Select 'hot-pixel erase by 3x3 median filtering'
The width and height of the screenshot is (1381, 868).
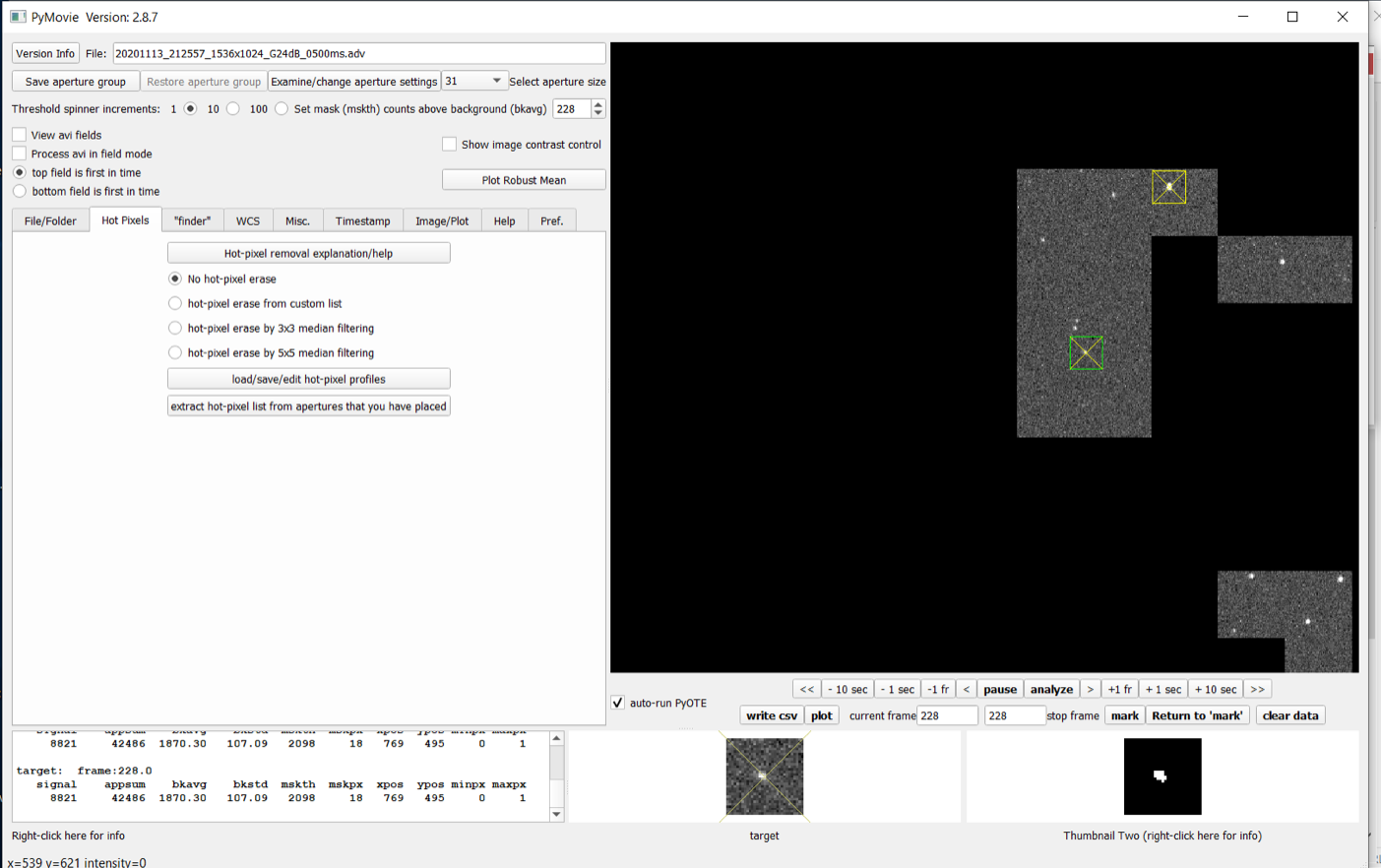click(x=175, y=328)
